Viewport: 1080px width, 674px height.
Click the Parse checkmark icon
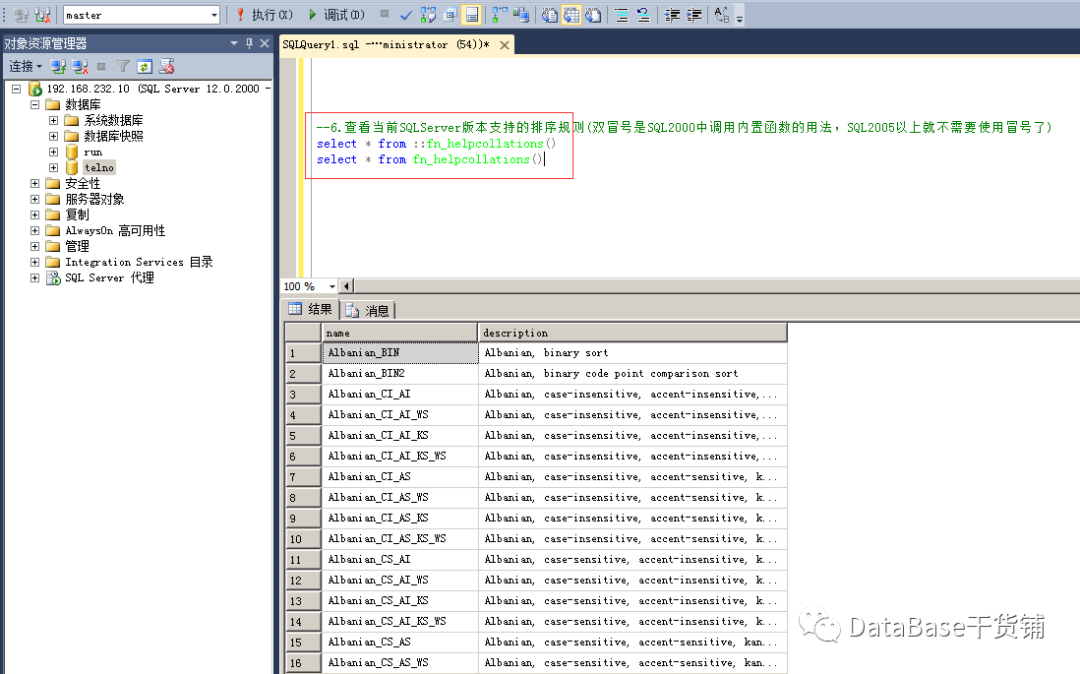[x=406, y=14]
